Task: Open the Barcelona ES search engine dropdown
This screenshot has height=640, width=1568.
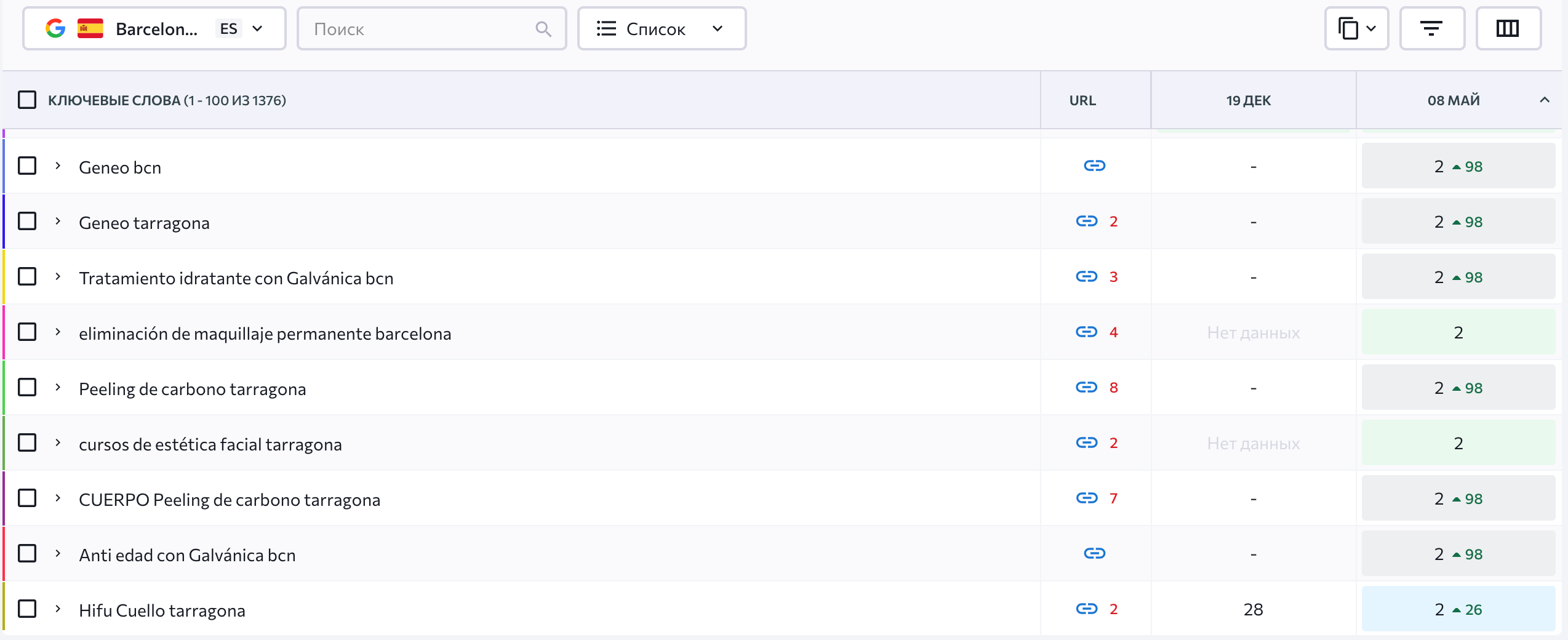Action: [x=154, y=29]
